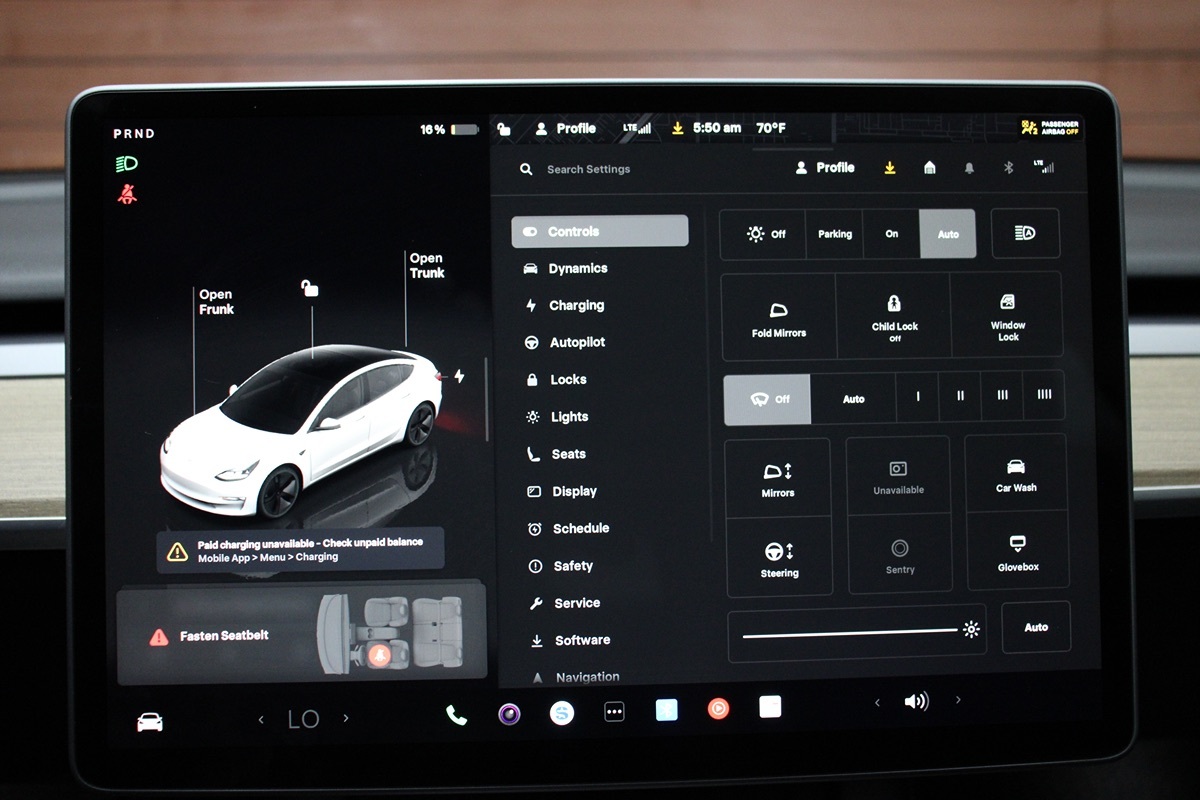Tap the Fold Mirrors icon
Image resolution: width=1200 pixels, height=800 pixels.
pyautogui.click(x=778, y=317)
